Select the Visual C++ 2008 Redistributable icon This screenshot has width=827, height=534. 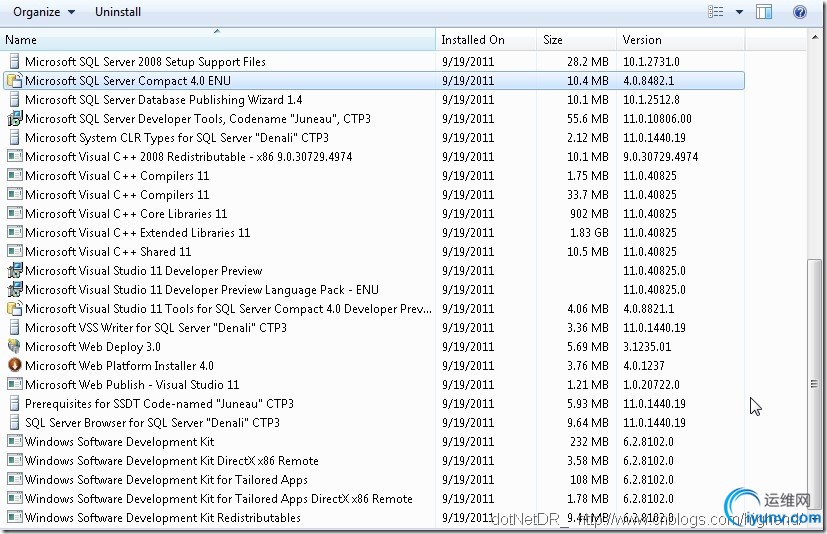click(x=15, y=156)
